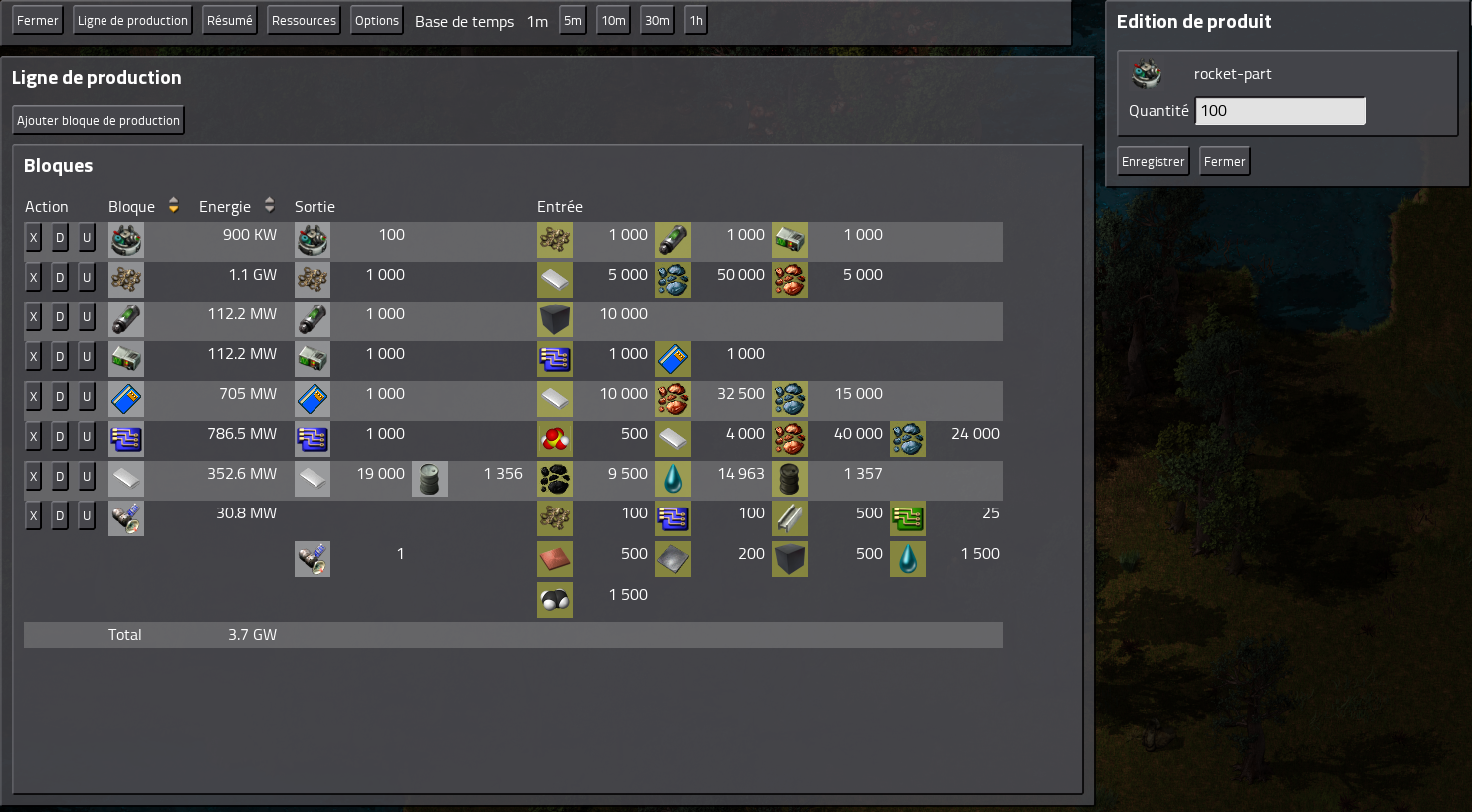Select satellite block icon
Screen dimensions: 1472x812
(x=126, y=518)
